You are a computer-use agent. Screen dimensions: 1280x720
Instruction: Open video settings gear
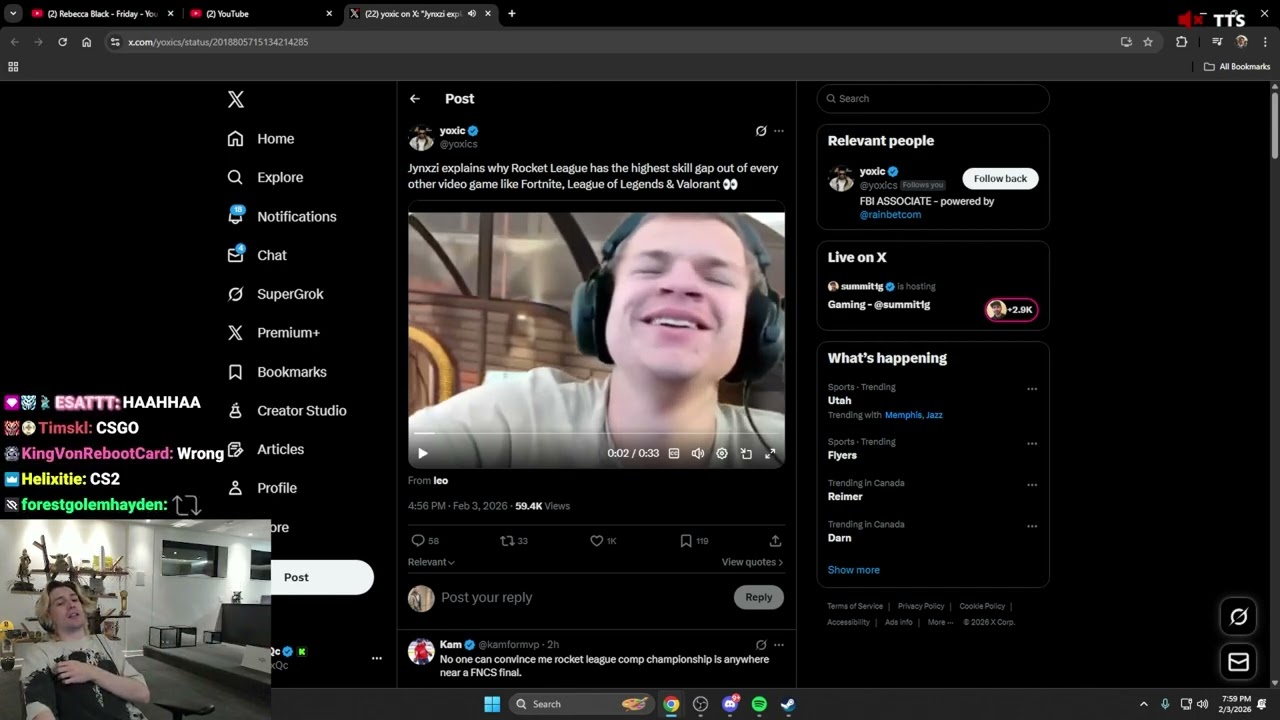(722, 453)
